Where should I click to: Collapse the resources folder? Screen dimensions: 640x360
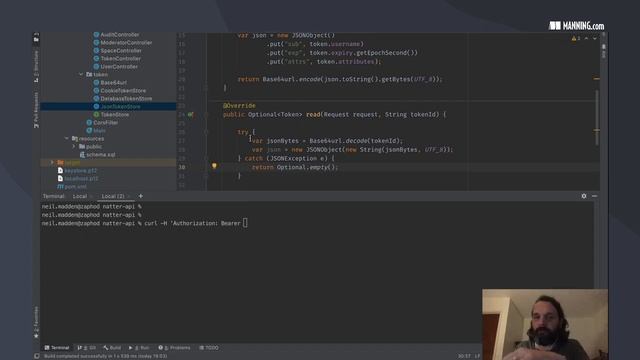pyautogui.click(x=67, y=138)
